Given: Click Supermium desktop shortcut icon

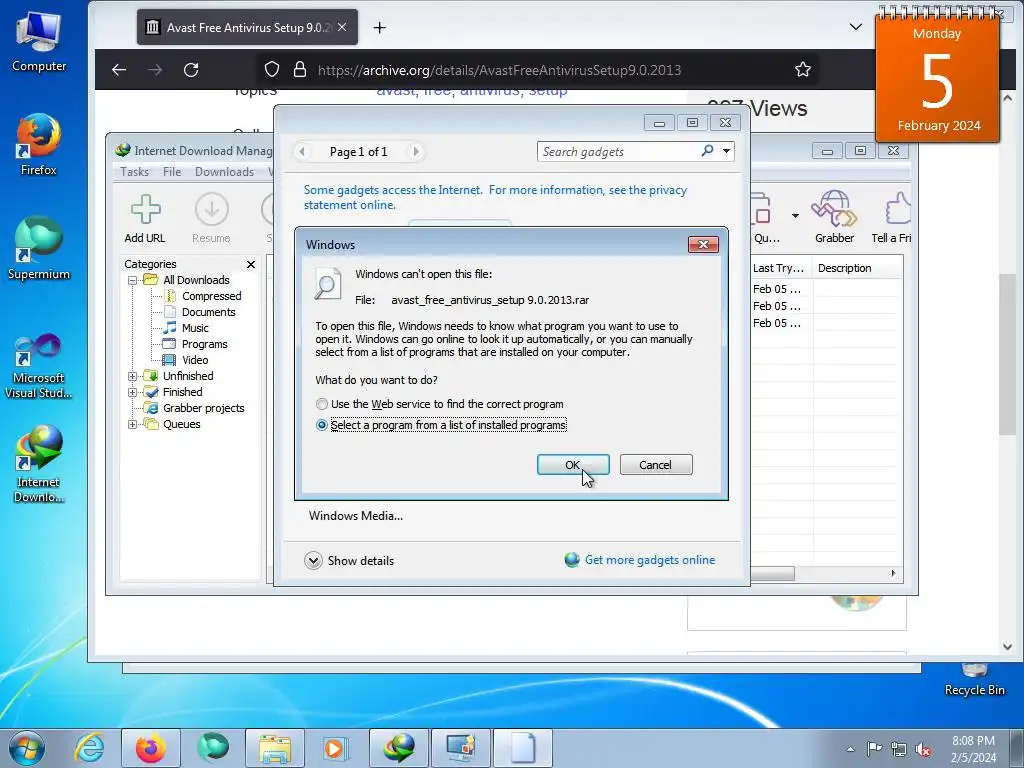Looking at the screenshot, I should pos(39,249).
